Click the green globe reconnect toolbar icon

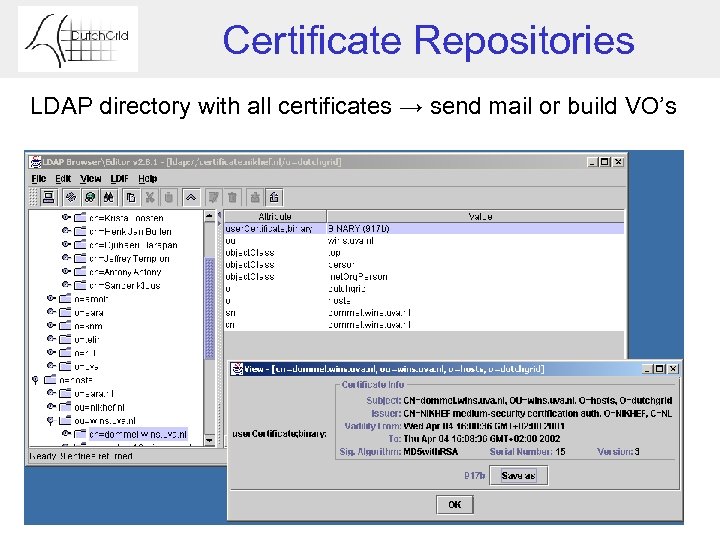pos(90,197)
